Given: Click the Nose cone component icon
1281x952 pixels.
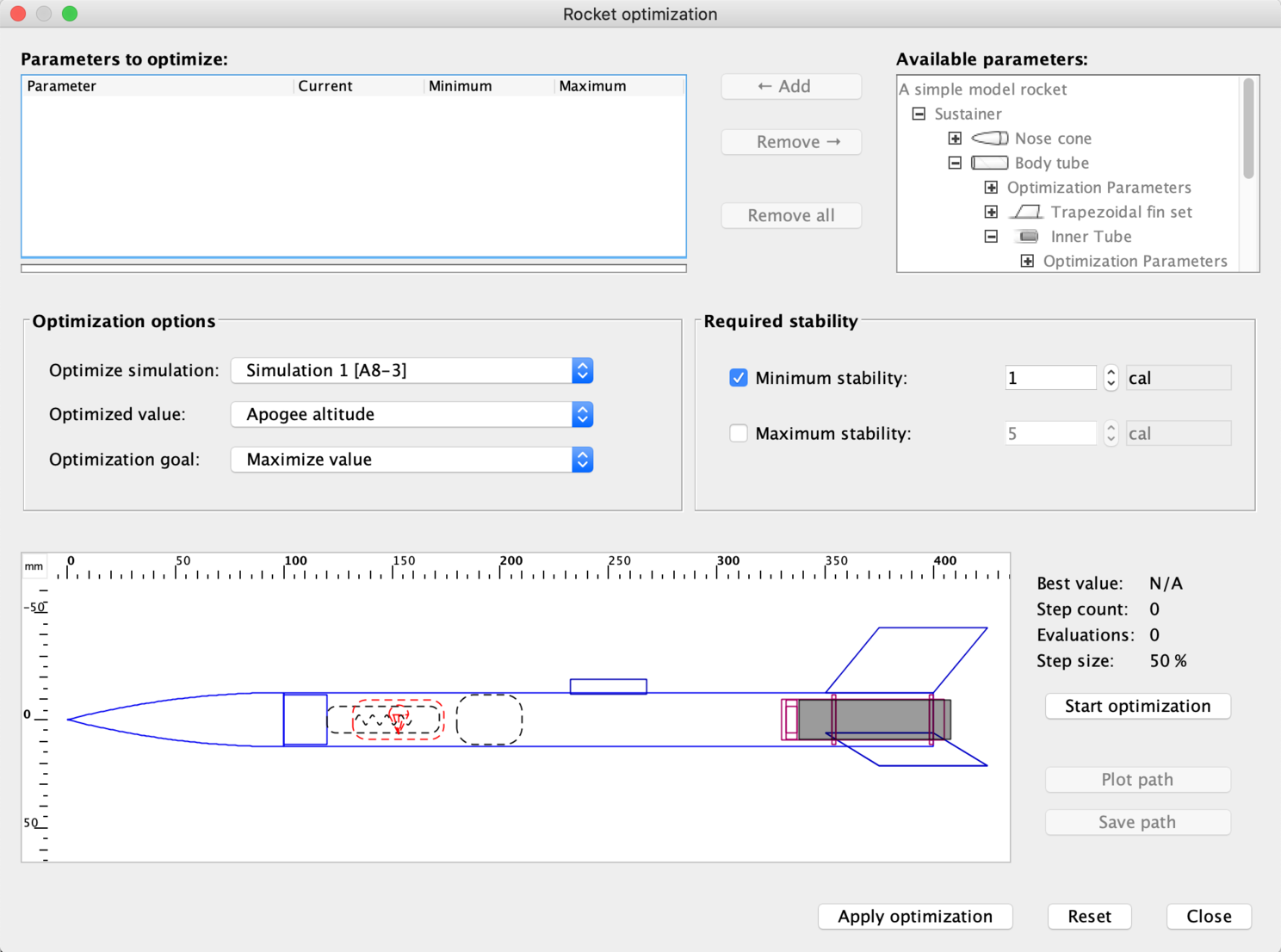Looking at the screenshot, I should [989, 139].
